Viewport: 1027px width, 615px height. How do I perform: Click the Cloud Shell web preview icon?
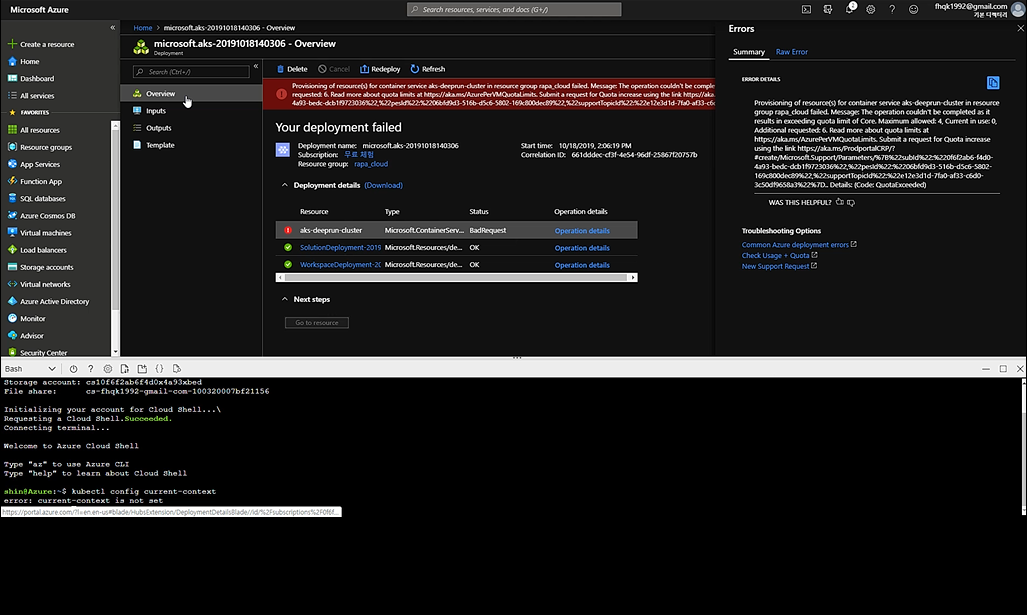point(177,369)
